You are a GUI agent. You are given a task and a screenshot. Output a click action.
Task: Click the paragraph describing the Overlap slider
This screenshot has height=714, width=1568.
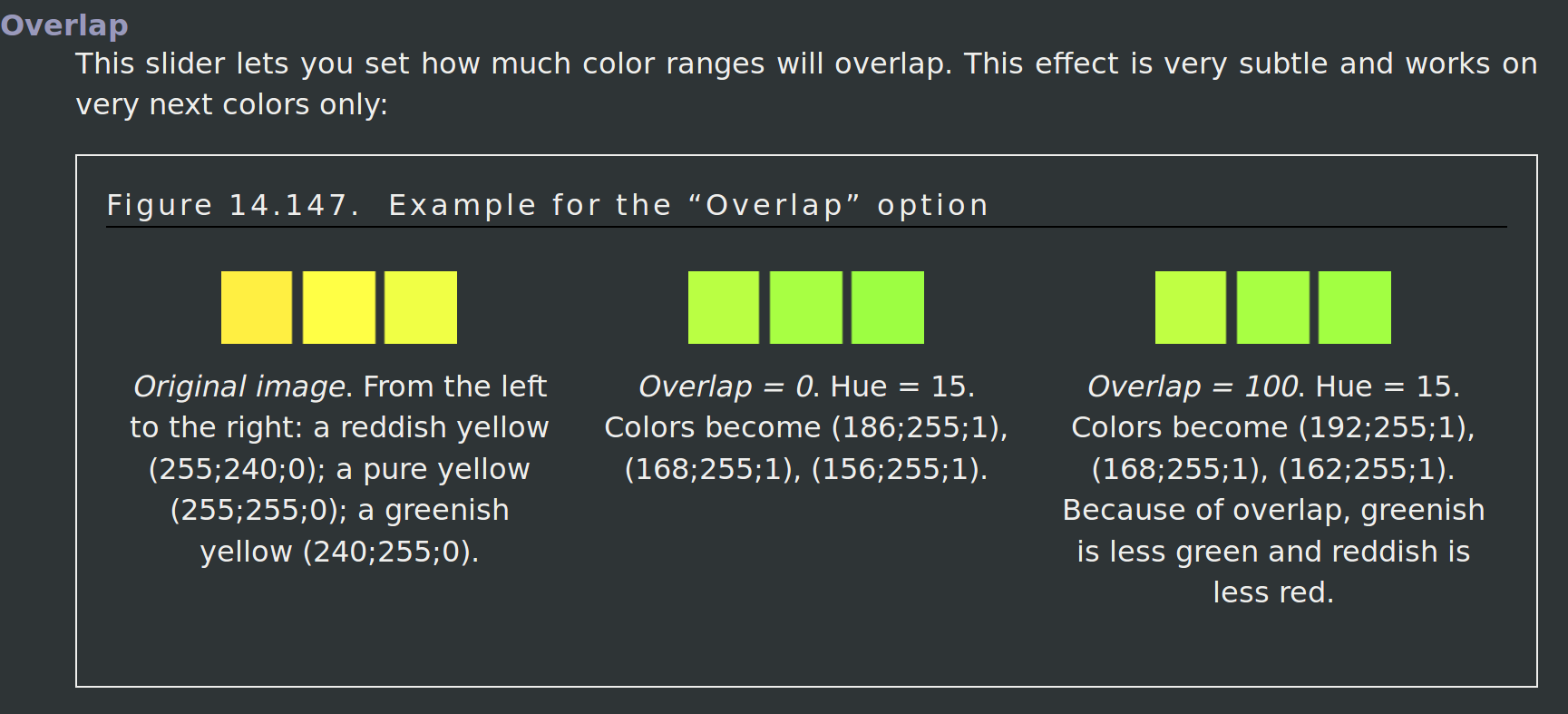[806, 83]
